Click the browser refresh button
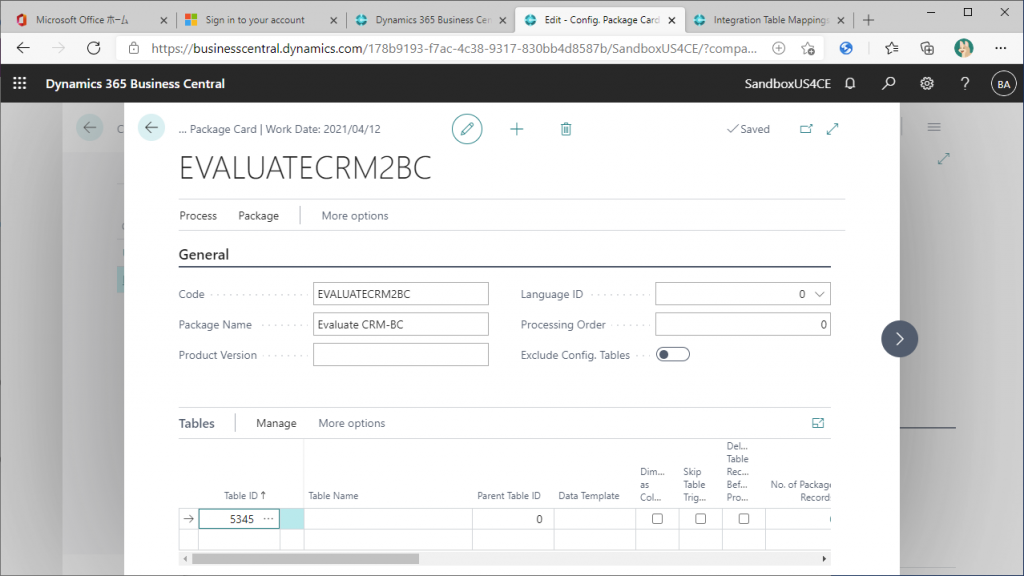 point(93,48)
